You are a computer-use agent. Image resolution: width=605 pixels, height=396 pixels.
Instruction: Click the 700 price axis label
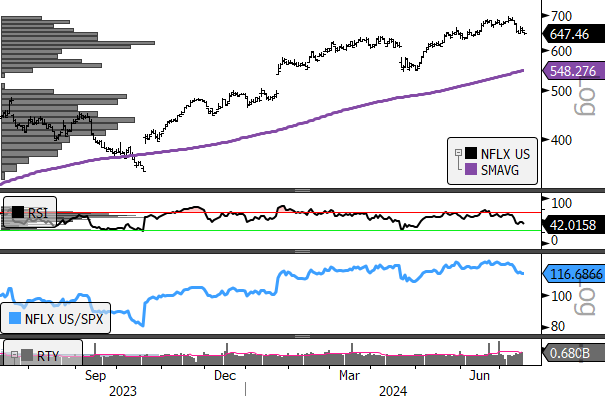561,16
